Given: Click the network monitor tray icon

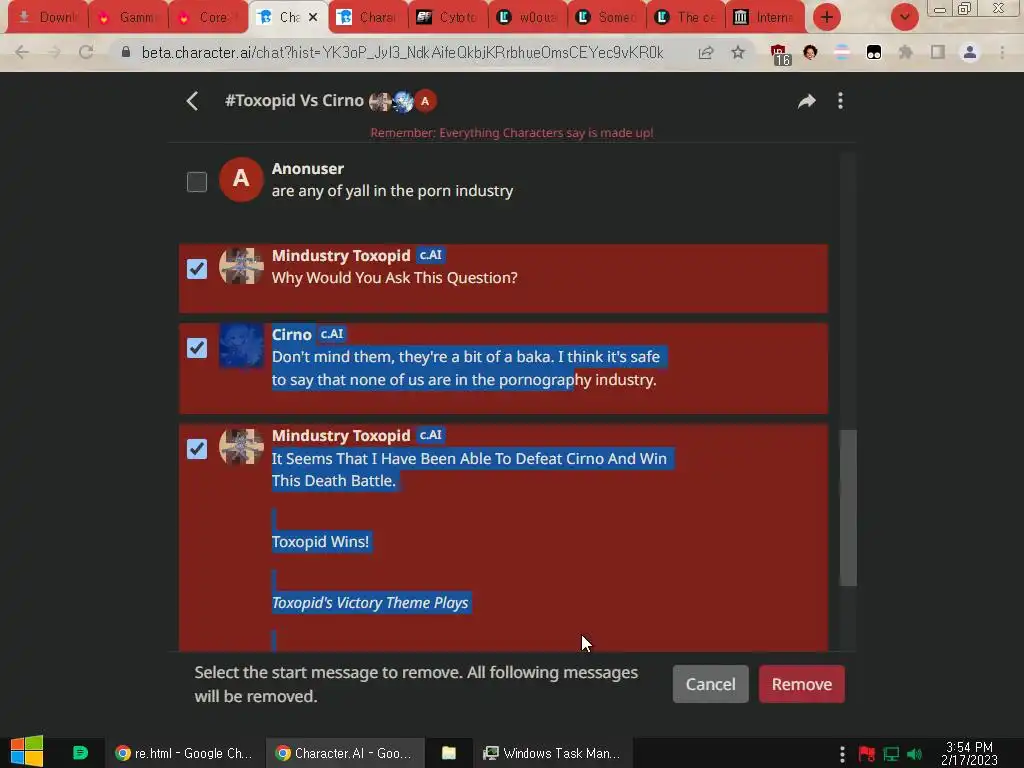Looking at the screenshot, I should point(891,754).
